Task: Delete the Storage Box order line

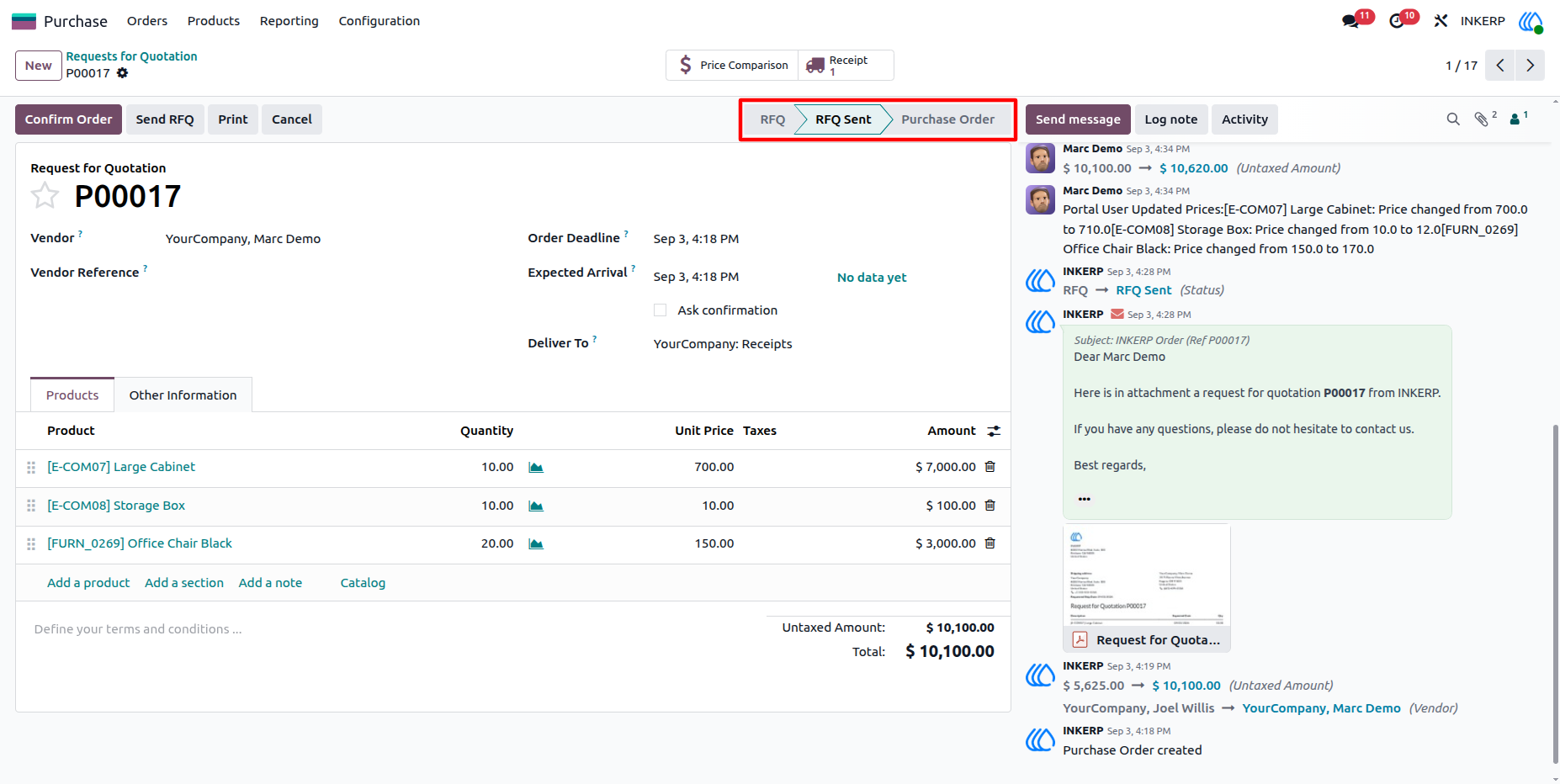Action: point(990,506)
